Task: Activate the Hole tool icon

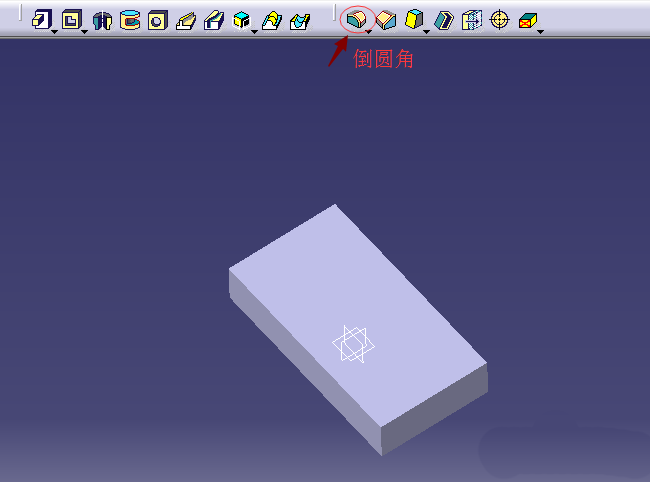Action: click(158, 20)
